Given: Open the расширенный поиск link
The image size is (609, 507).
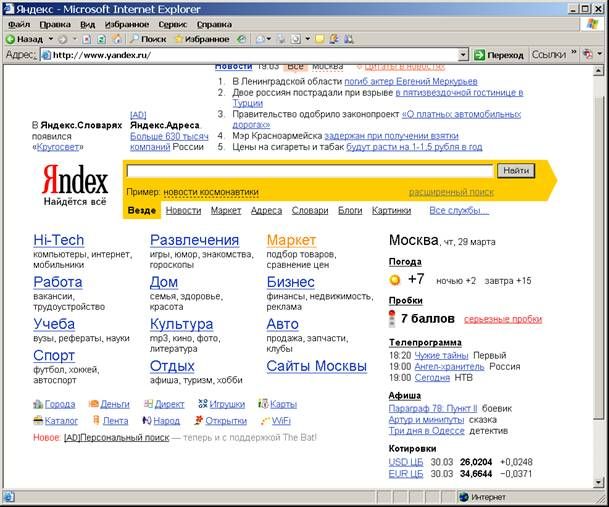Looking at the screenshot, I should click(x=451, y=192).
